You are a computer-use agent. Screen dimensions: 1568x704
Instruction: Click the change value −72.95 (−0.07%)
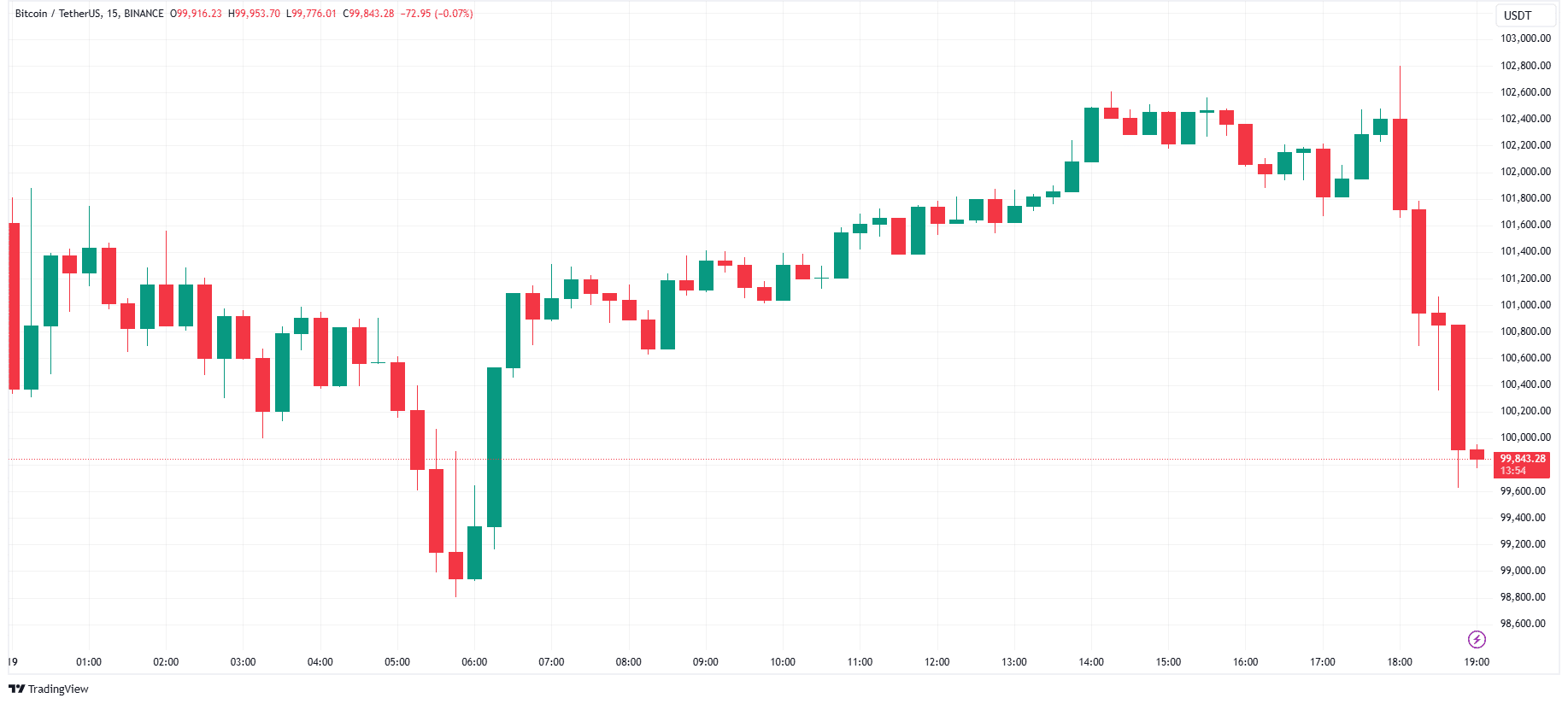437,14
